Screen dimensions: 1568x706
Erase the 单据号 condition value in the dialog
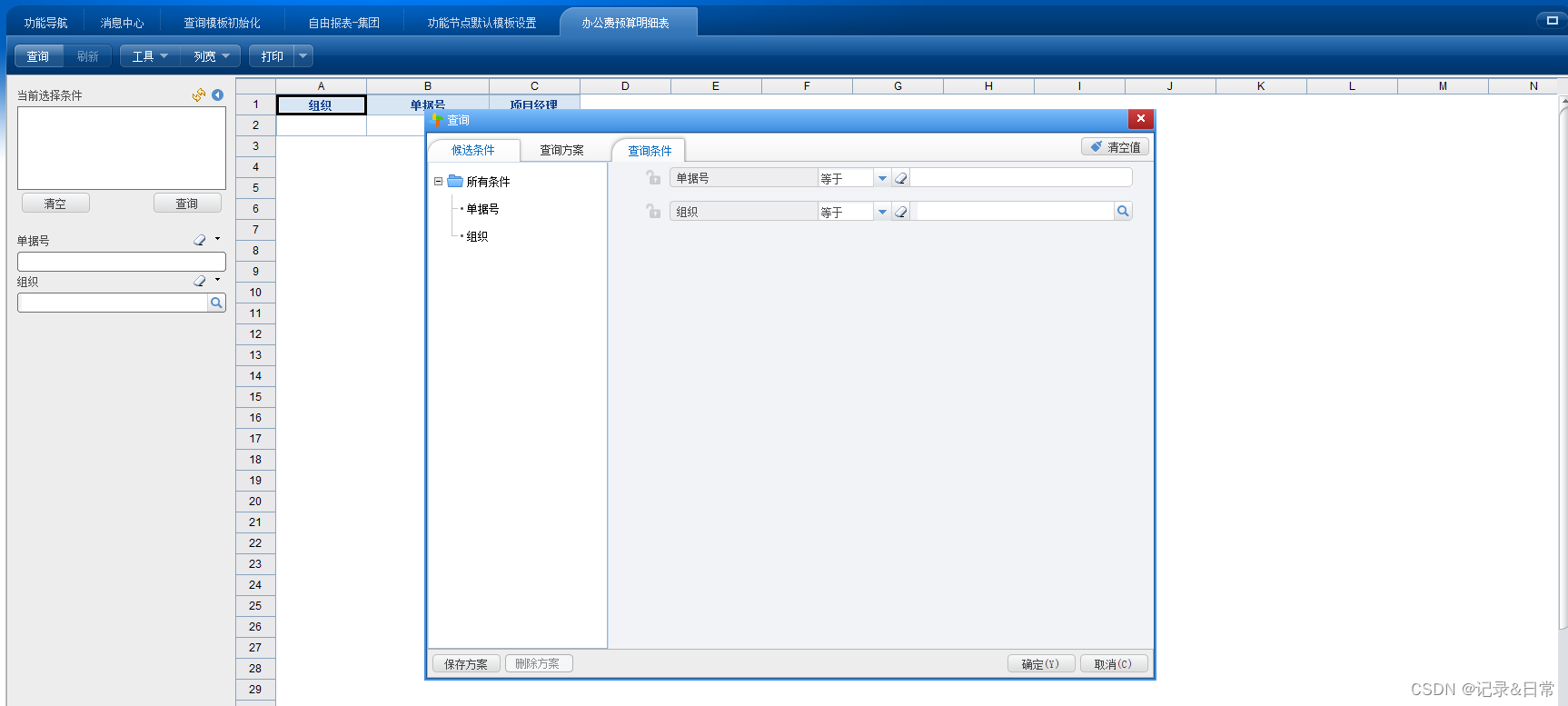tap(901, 178)
